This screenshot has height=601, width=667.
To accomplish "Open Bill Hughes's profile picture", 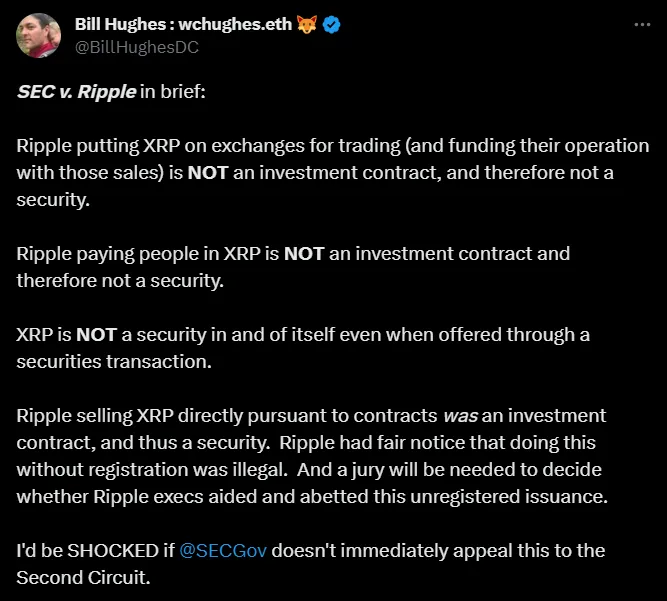I will 38,36.
